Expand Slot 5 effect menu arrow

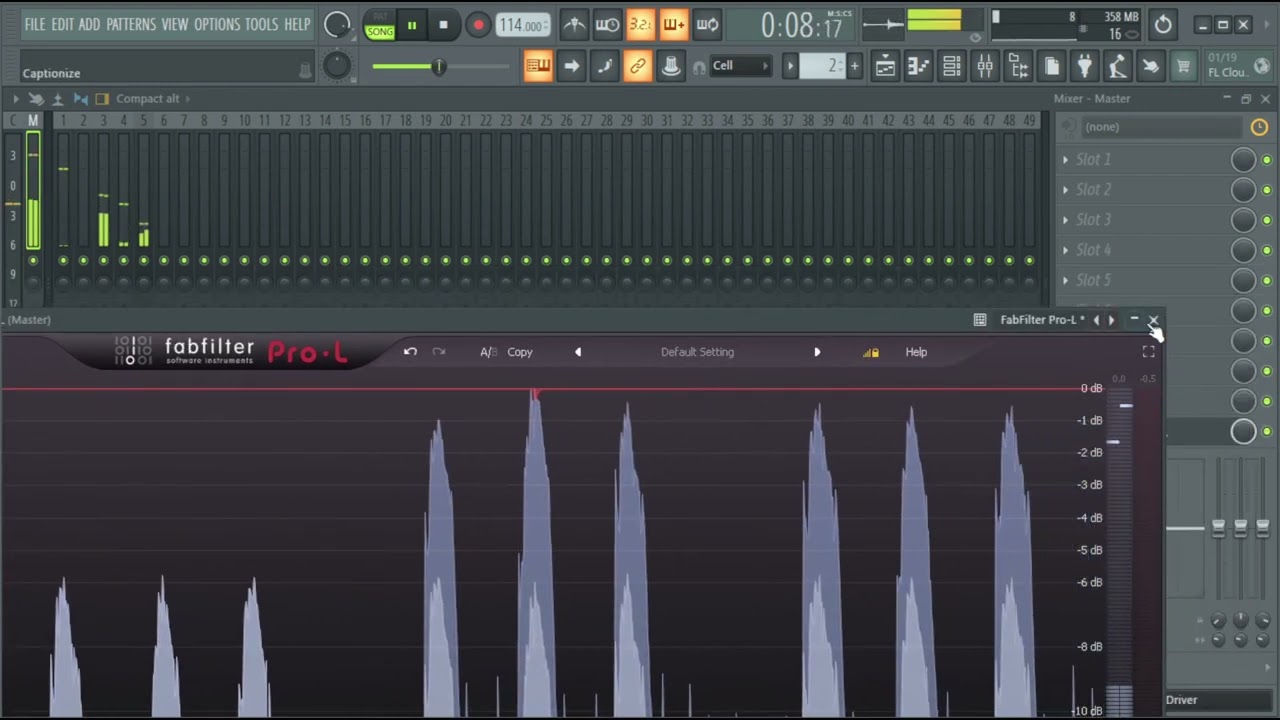[1065, 281]
